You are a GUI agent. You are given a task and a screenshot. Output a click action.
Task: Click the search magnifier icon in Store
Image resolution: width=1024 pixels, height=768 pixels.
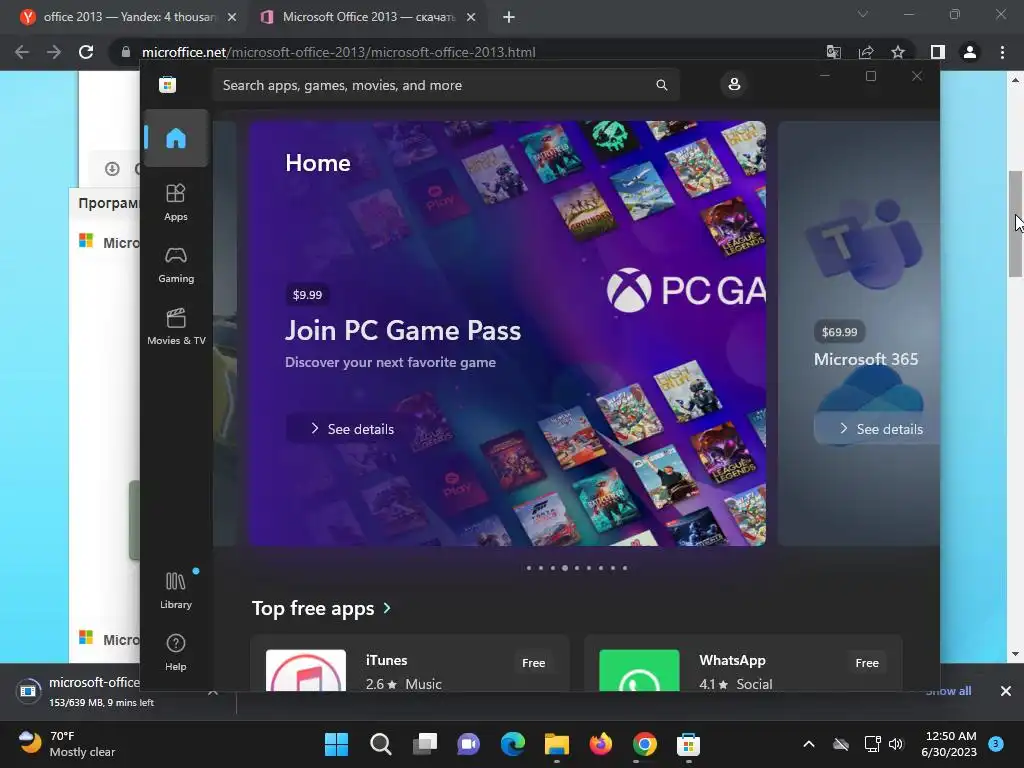pyautogui.click(x=662, y=85)
